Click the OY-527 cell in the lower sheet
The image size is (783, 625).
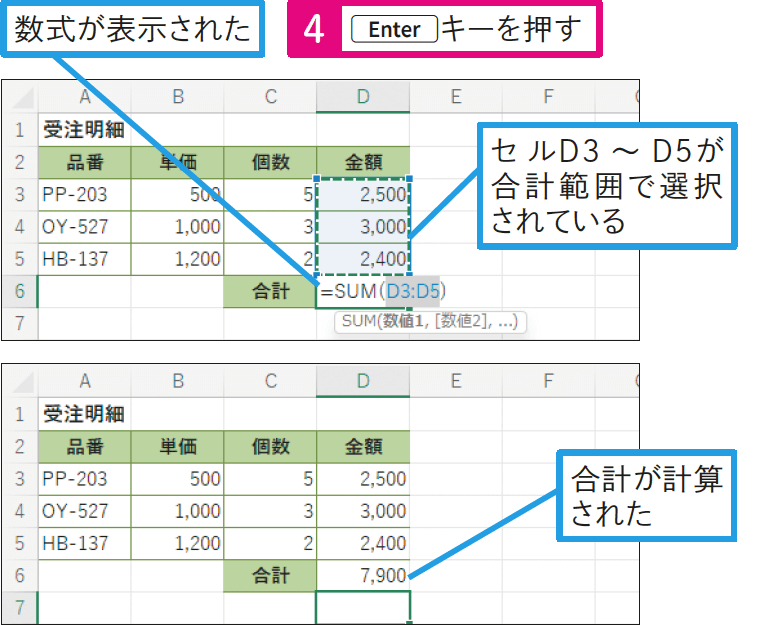click(85, 511)
